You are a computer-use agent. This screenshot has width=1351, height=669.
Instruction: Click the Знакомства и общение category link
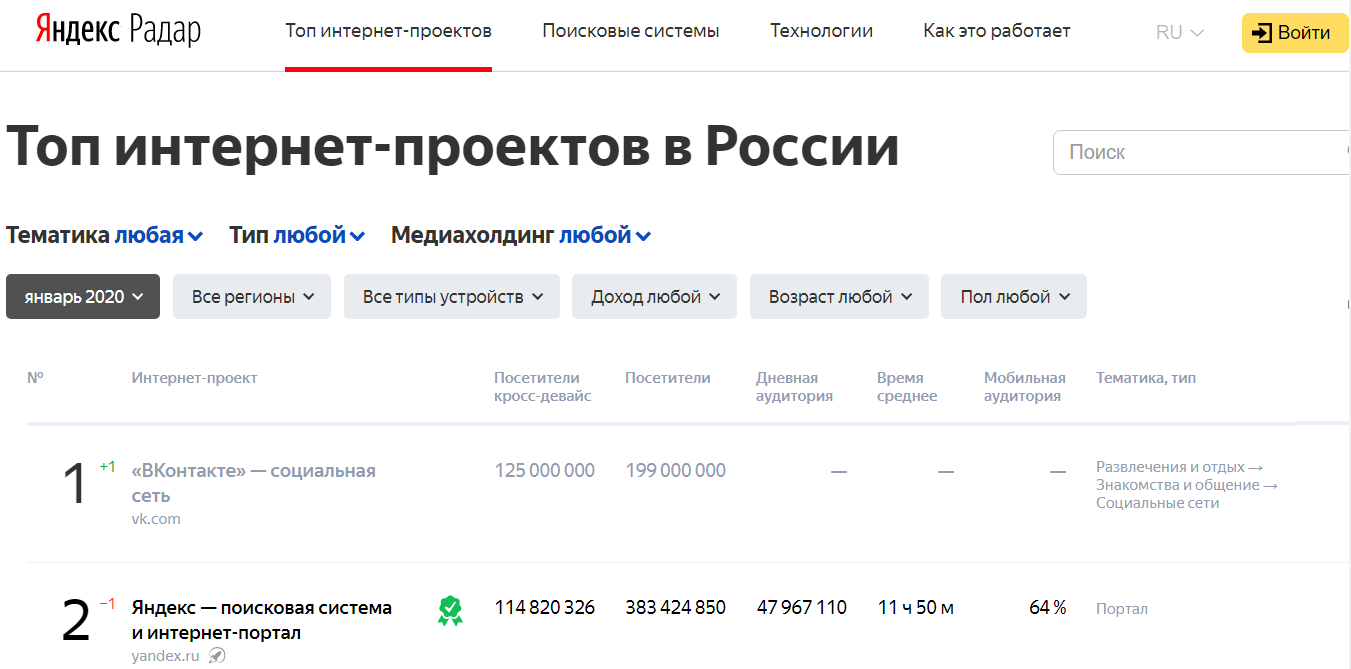[x=1187, y=485]
